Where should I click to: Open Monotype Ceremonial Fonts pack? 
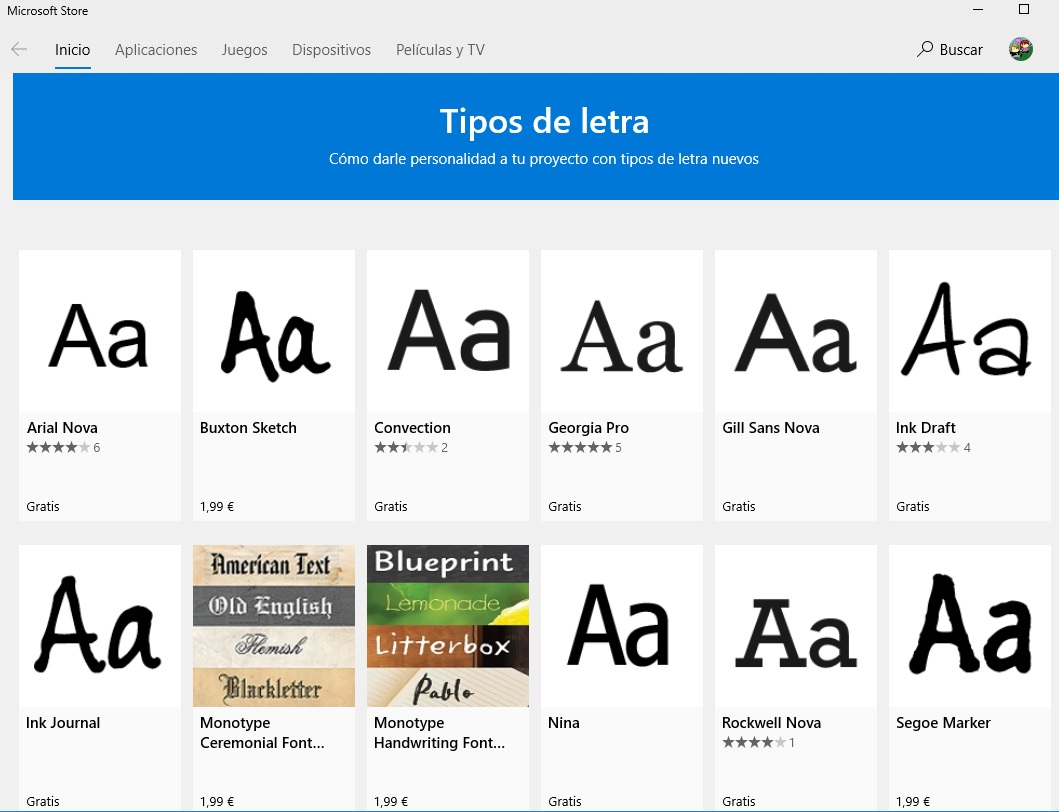[274, 627]
